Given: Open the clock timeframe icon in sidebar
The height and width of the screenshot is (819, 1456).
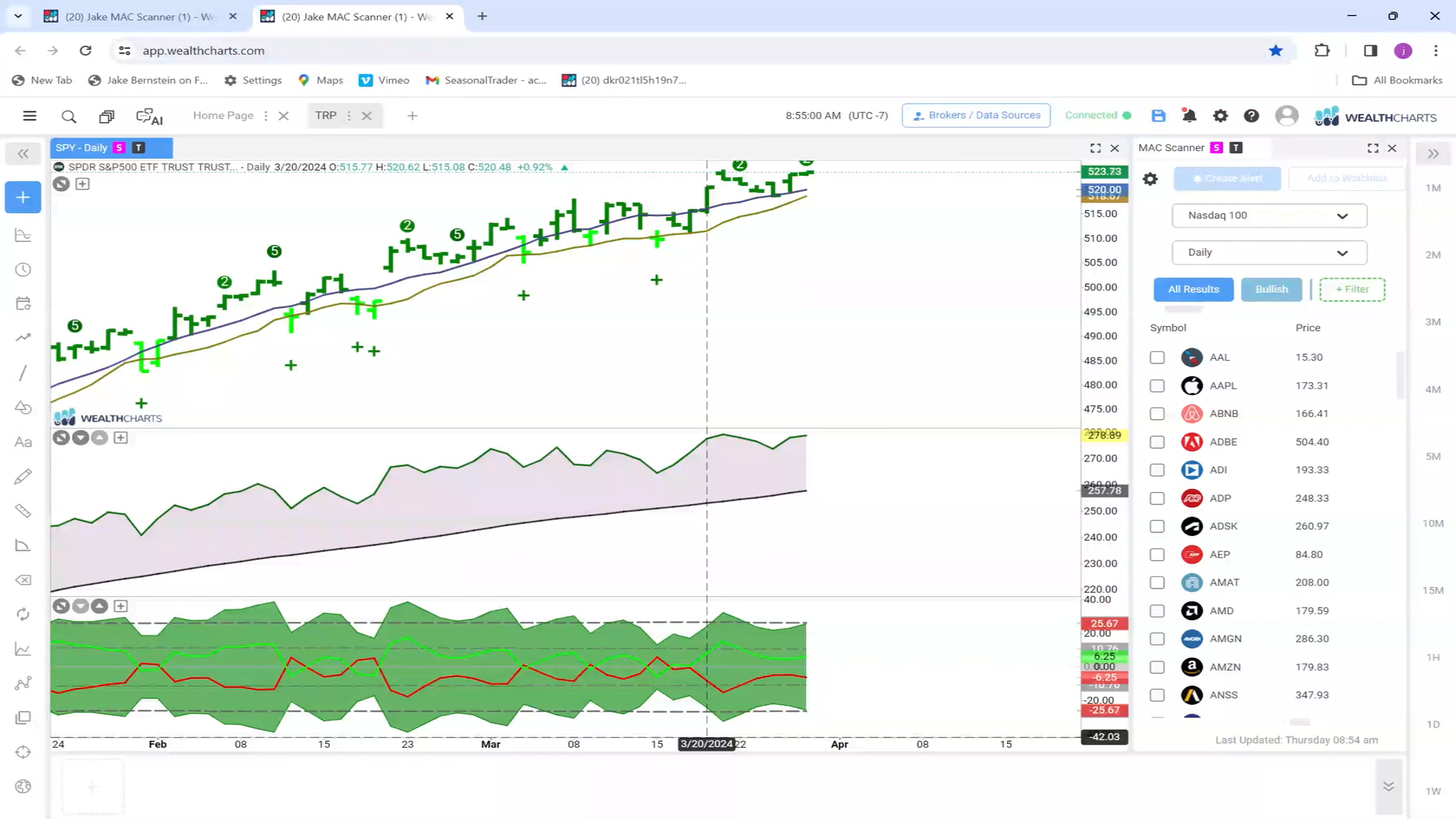Looking at the screenshot, I should [23, 270].
